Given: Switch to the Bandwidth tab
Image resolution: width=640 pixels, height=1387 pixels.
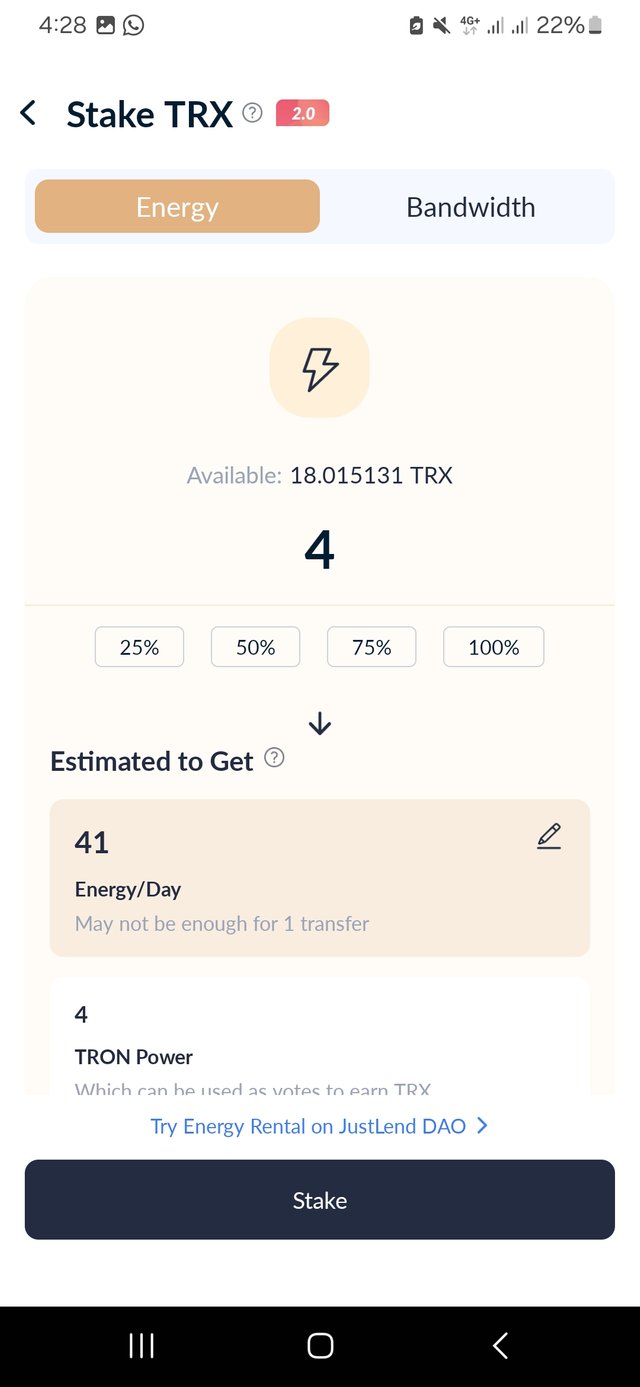Looking at the screenshot, I should [x=470, y=207].
